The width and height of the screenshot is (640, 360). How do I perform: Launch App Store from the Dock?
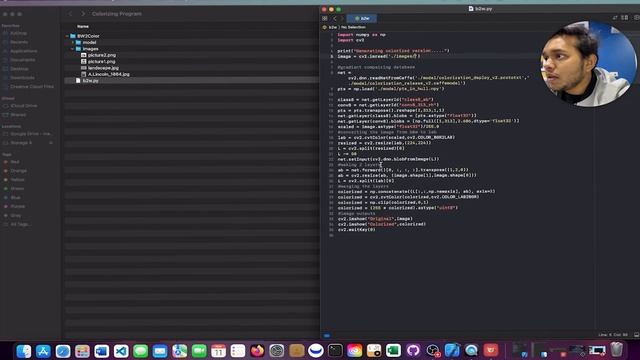[43, 351]
